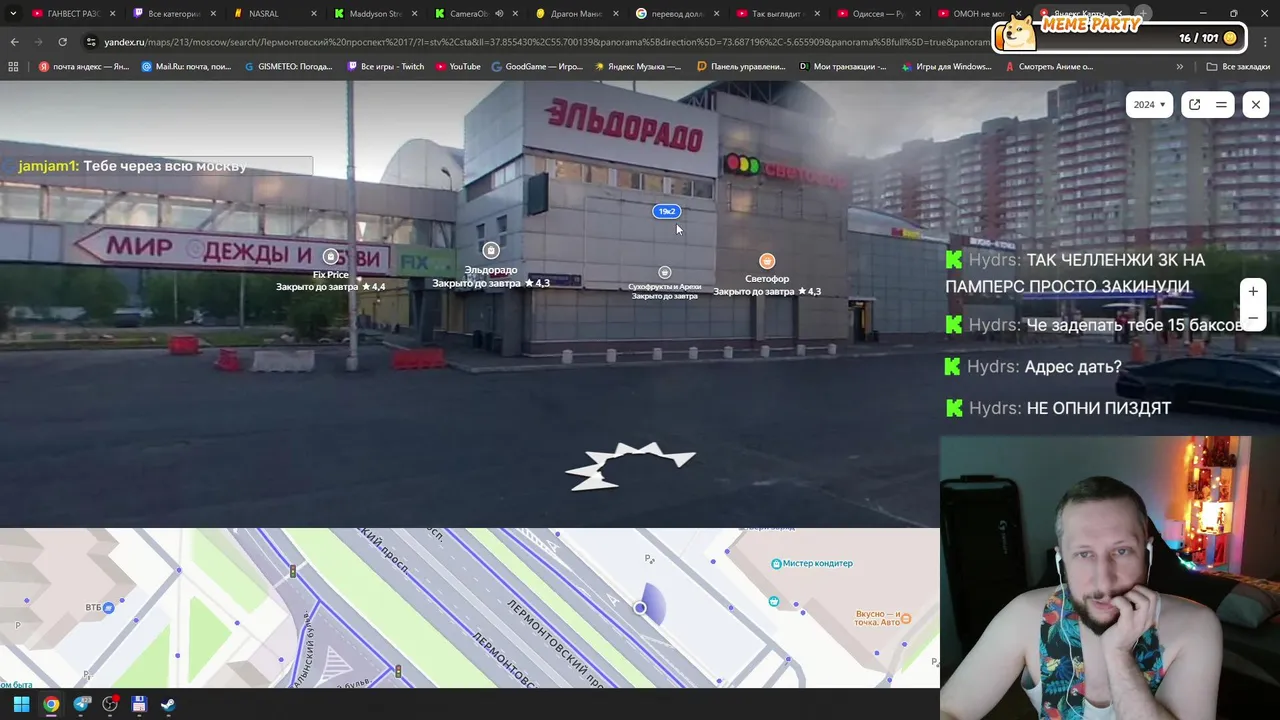Viewport: 1280px width, 720px height.
Task: Open Chrome from the taskbar
Action: click(x=51, y=704)
